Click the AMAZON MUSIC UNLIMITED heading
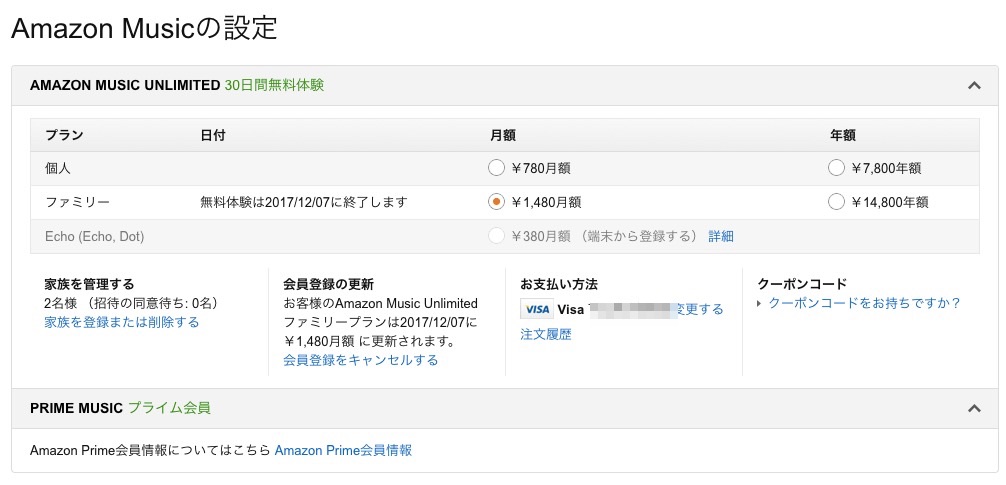Screen dimensions: 1006x485 [x=125, y=85]
